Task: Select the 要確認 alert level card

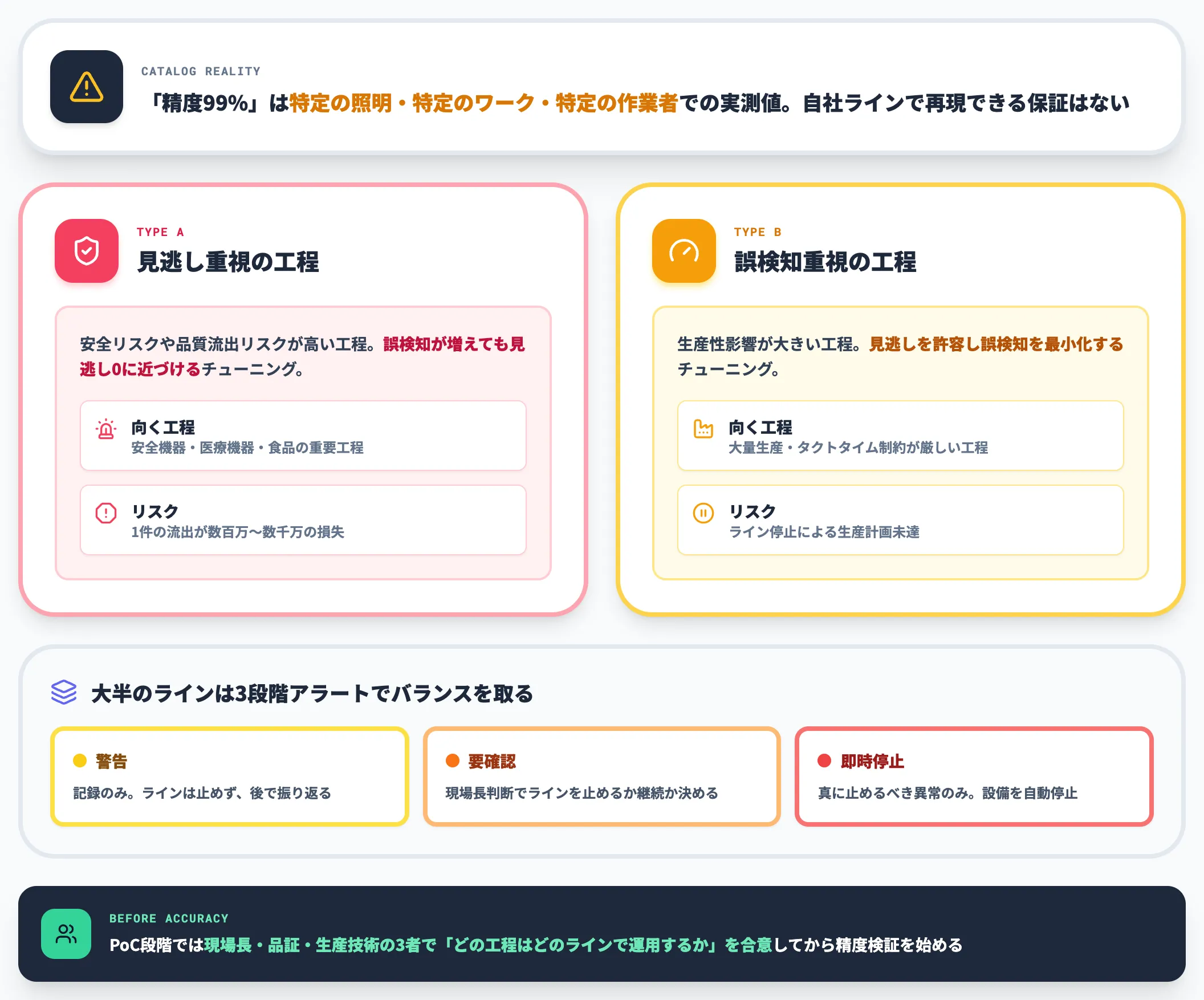Action: (602, 777)
